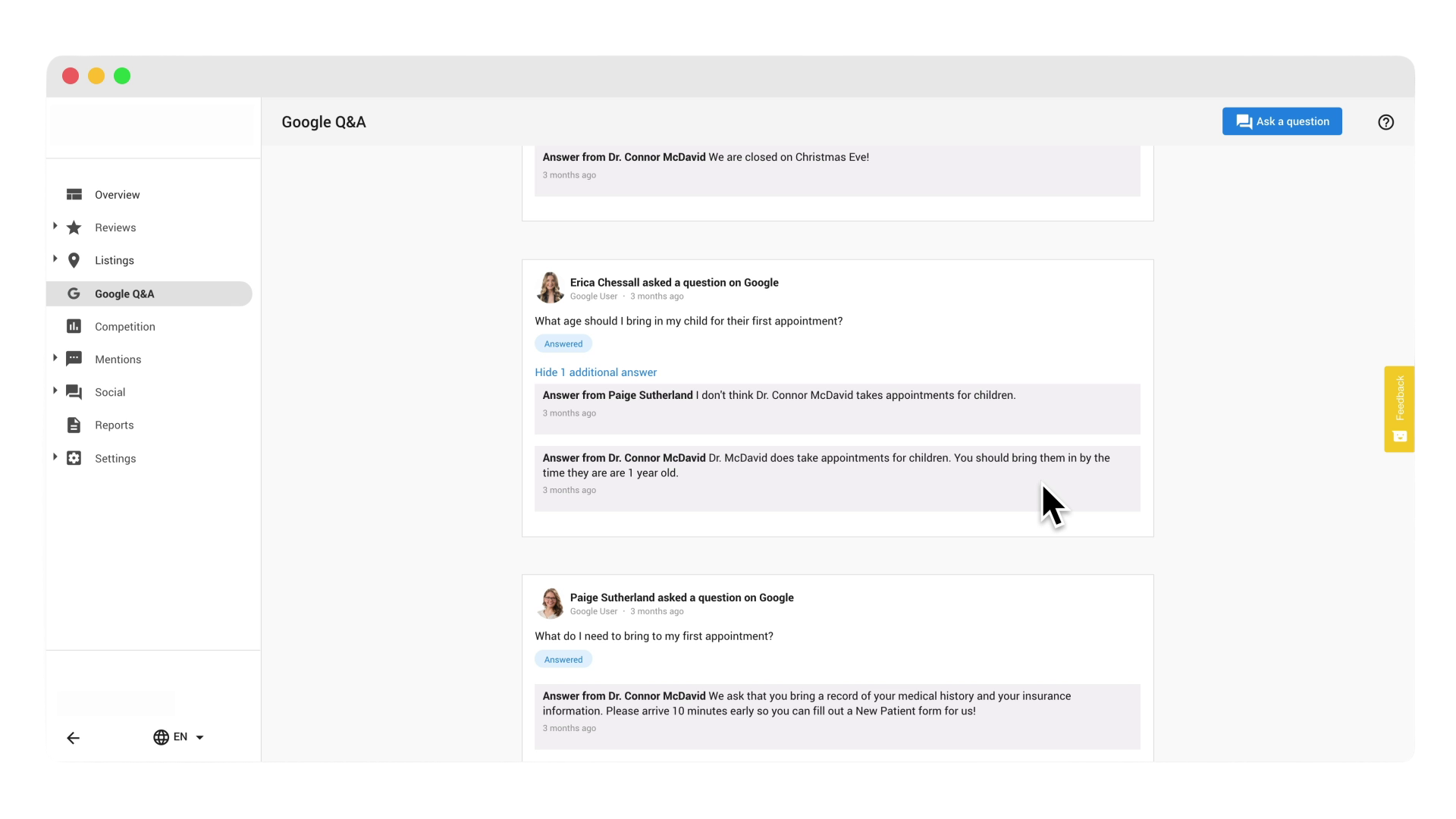Toggle language selector EN dropdown
The width and height of the screenshot is (1456, 819).
coord(178,737)
